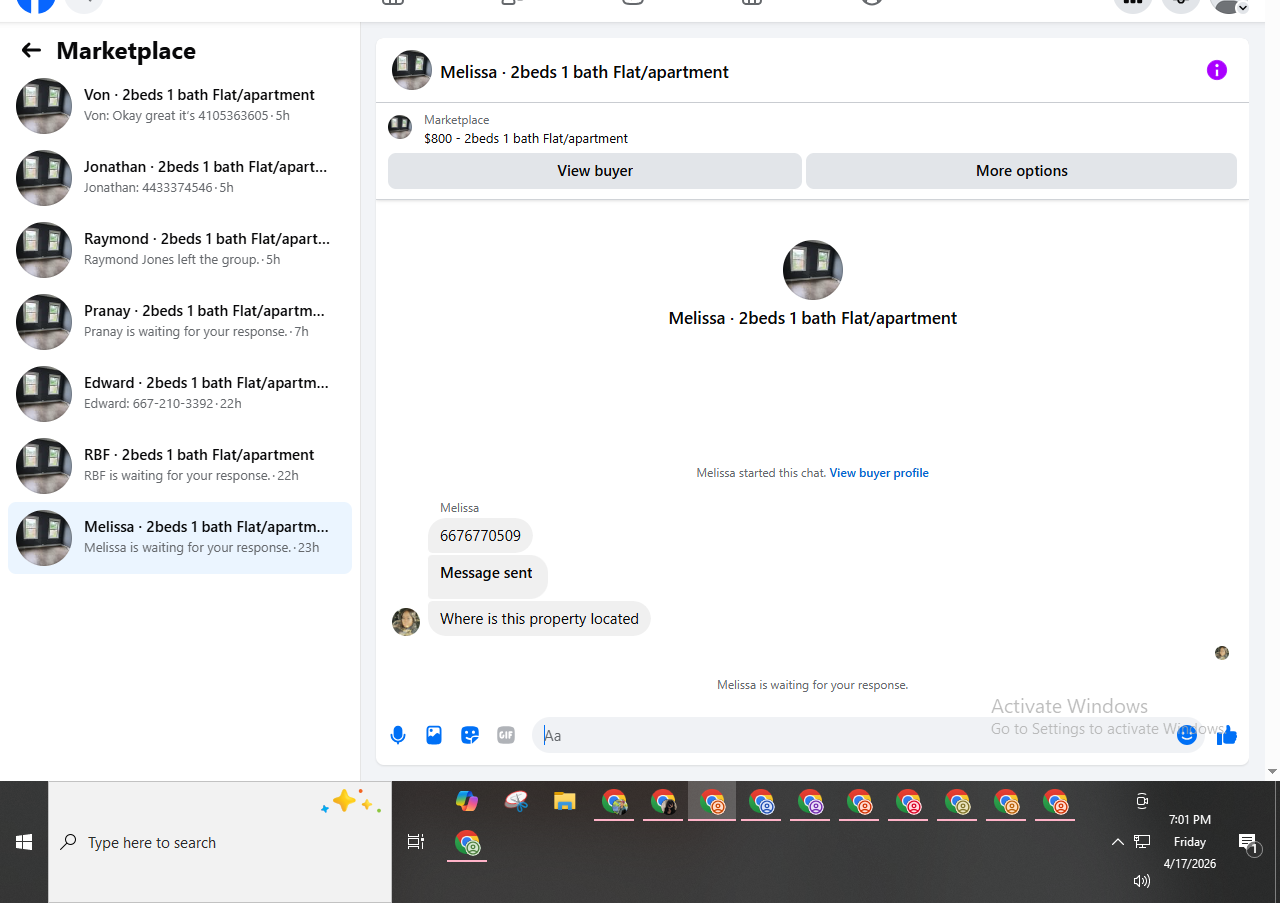The height and width of the screenshot is (903, 1280).
Task: Open the sticker picker icon
Action: click(x=470, y=735)
